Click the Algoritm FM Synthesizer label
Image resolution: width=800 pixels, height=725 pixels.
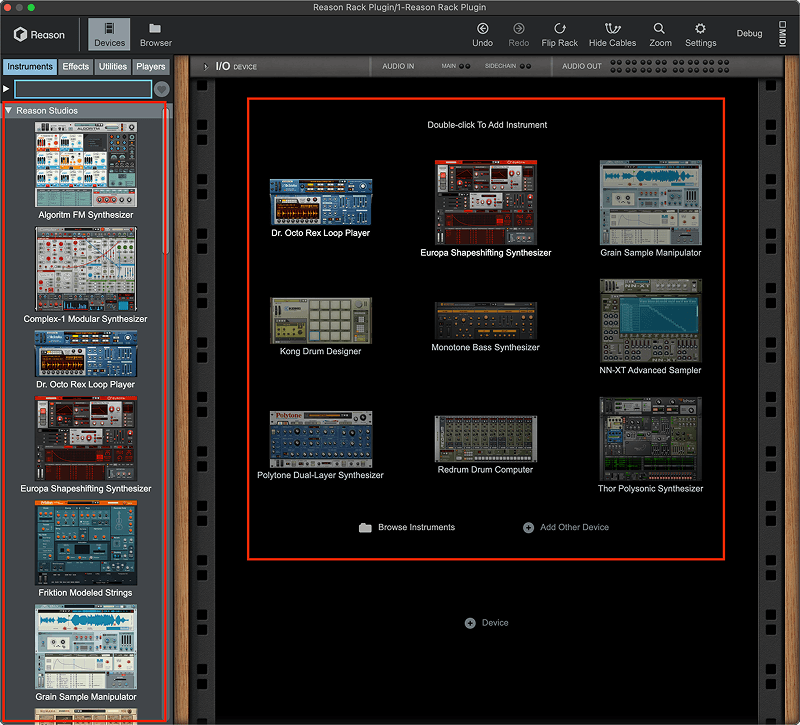86,215
